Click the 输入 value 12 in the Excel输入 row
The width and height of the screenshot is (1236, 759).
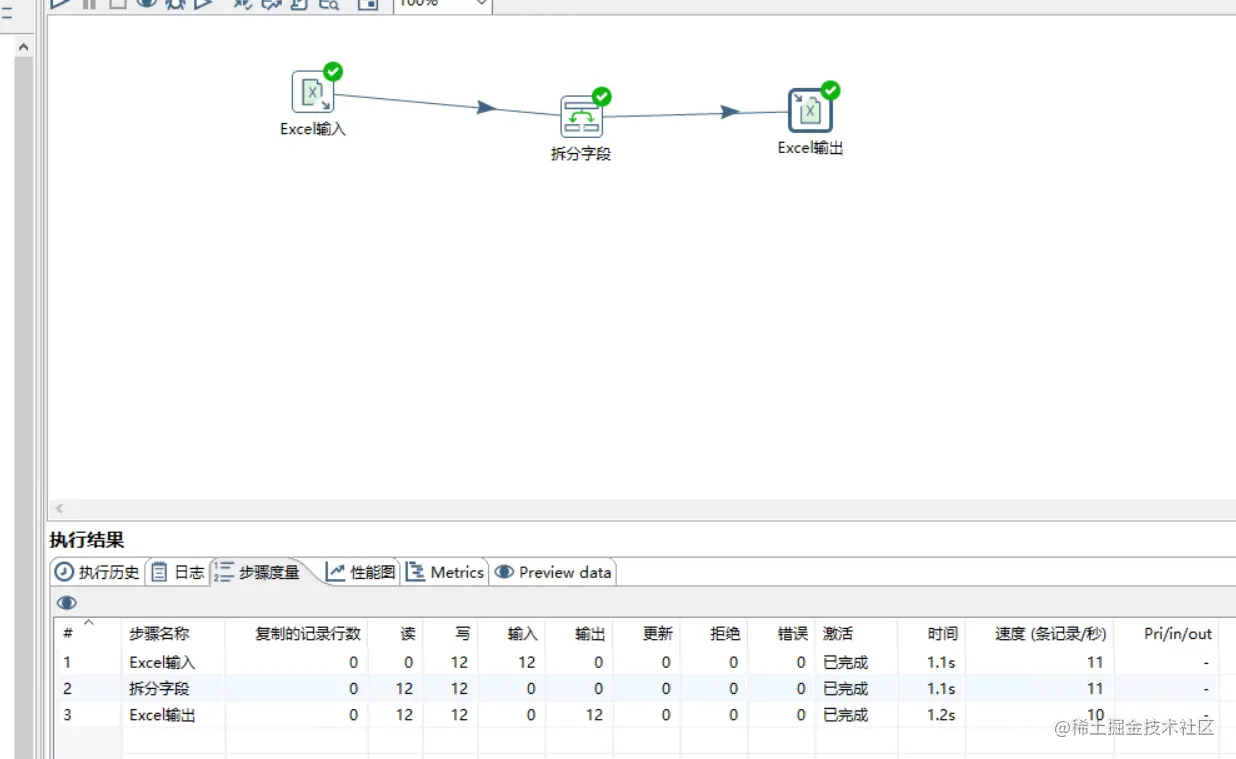pyautogui.click(x=527, y=662)
